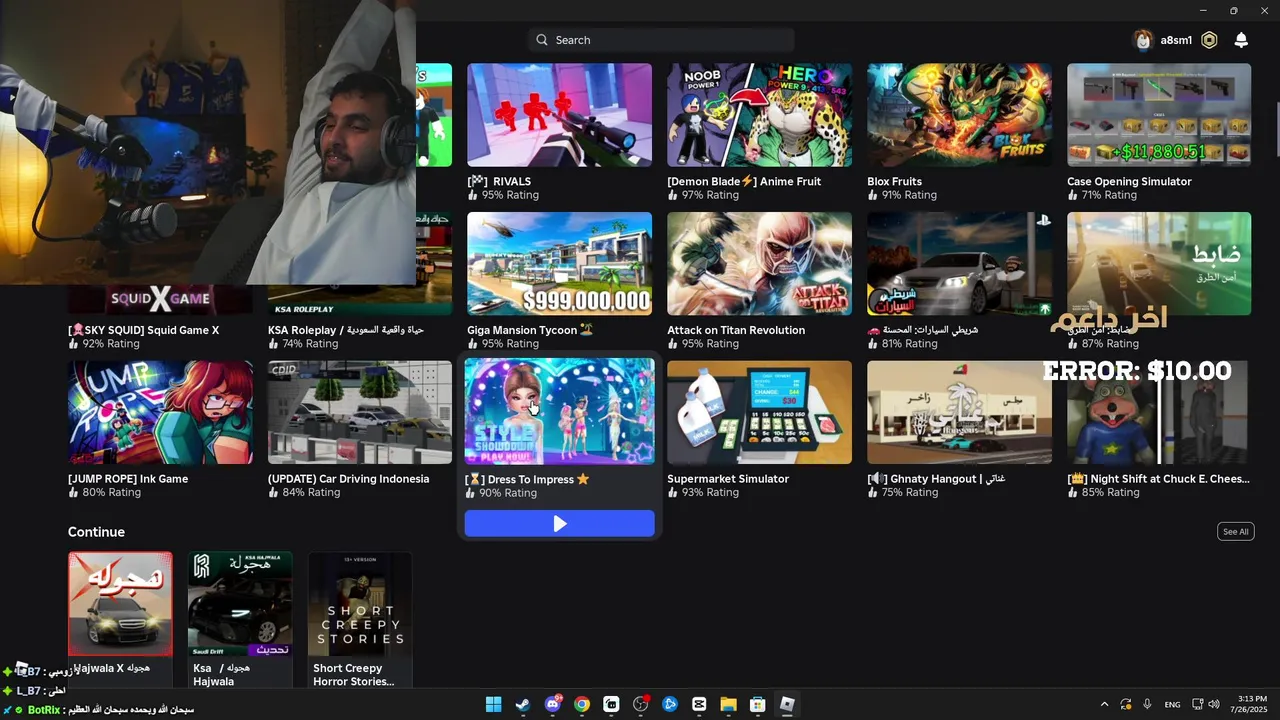See All in Continue section

pyautogui.click(x=1236, y=531)
